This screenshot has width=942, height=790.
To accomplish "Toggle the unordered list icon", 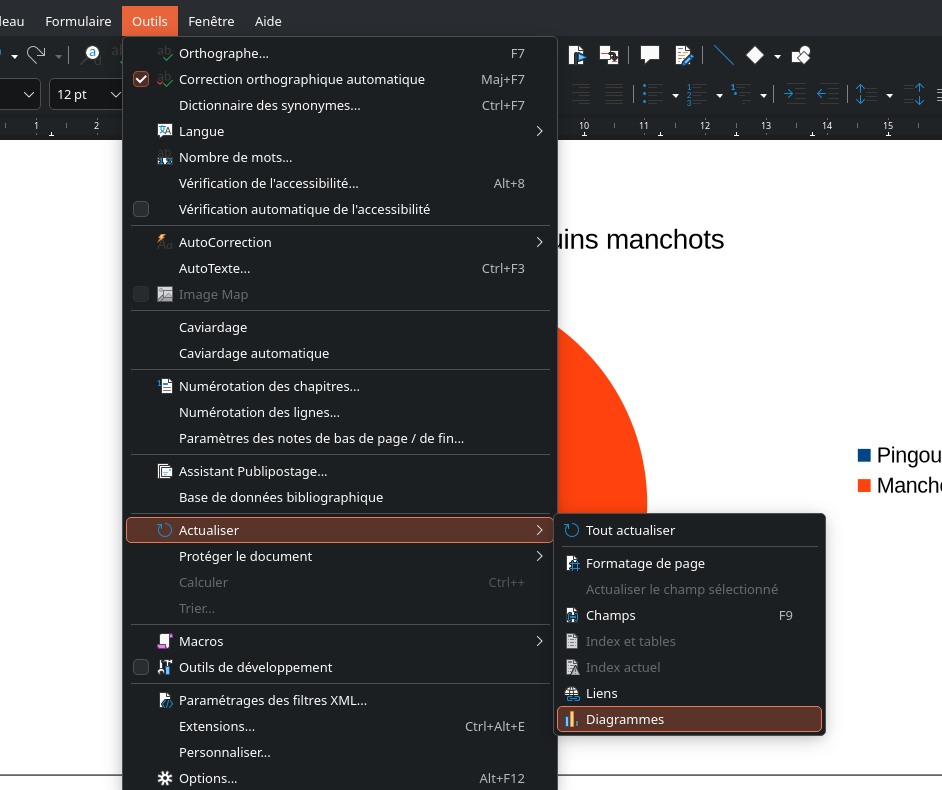I will coord(653,94).
